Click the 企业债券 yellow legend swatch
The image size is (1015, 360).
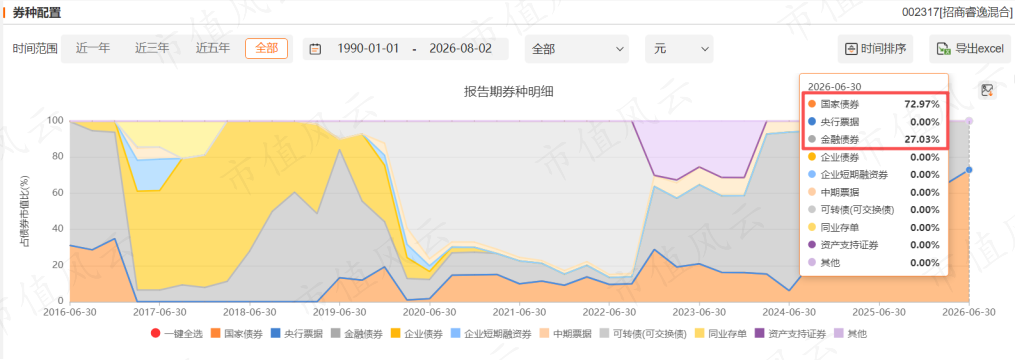[x=395, y=334]
